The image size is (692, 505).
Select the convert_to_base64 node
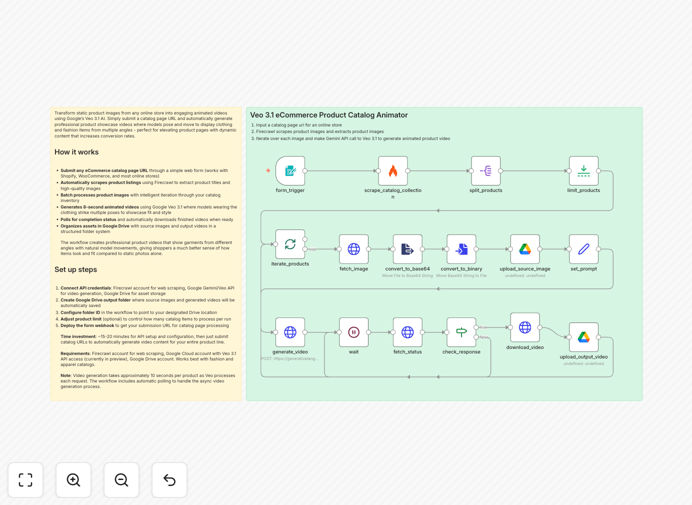pos(408,249)
